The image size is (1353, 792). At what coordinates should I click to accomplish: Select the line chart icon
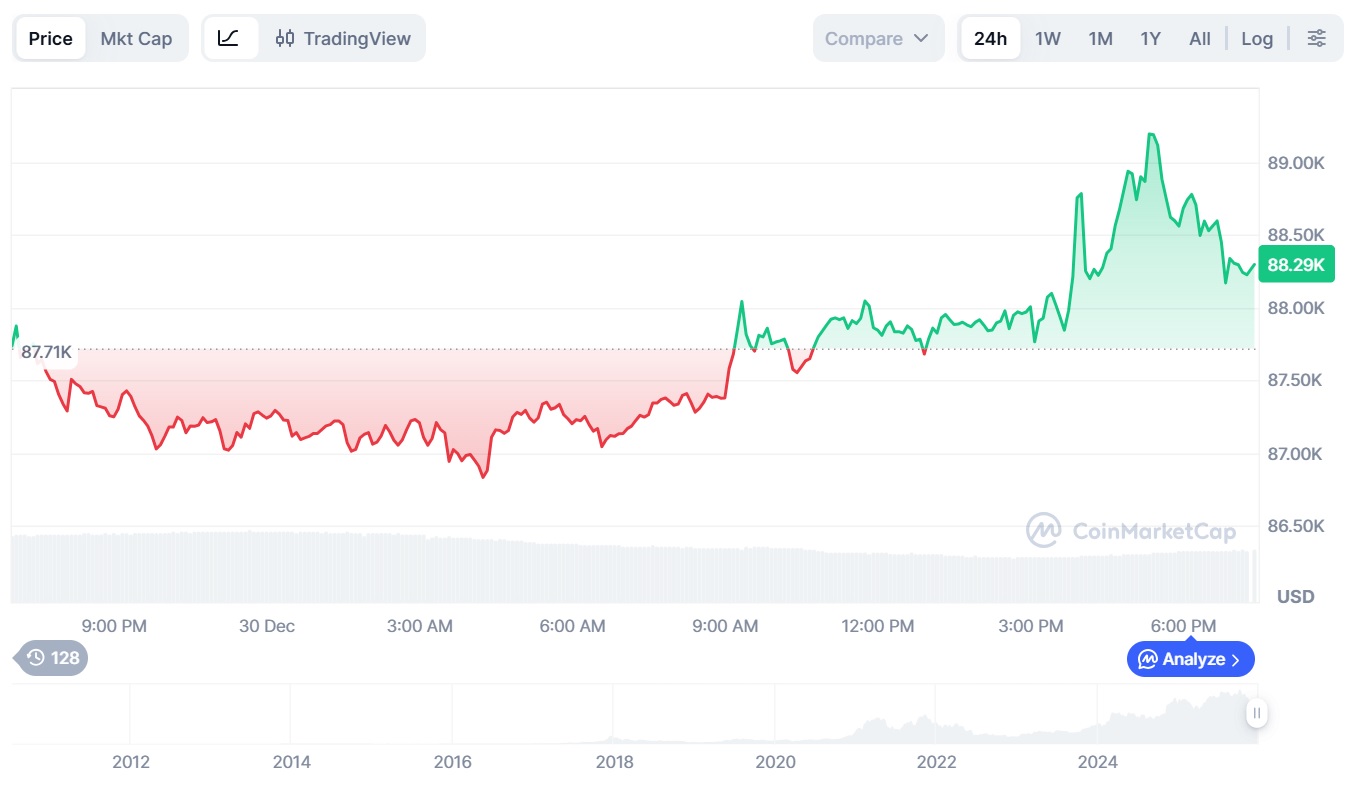(229, 39)
